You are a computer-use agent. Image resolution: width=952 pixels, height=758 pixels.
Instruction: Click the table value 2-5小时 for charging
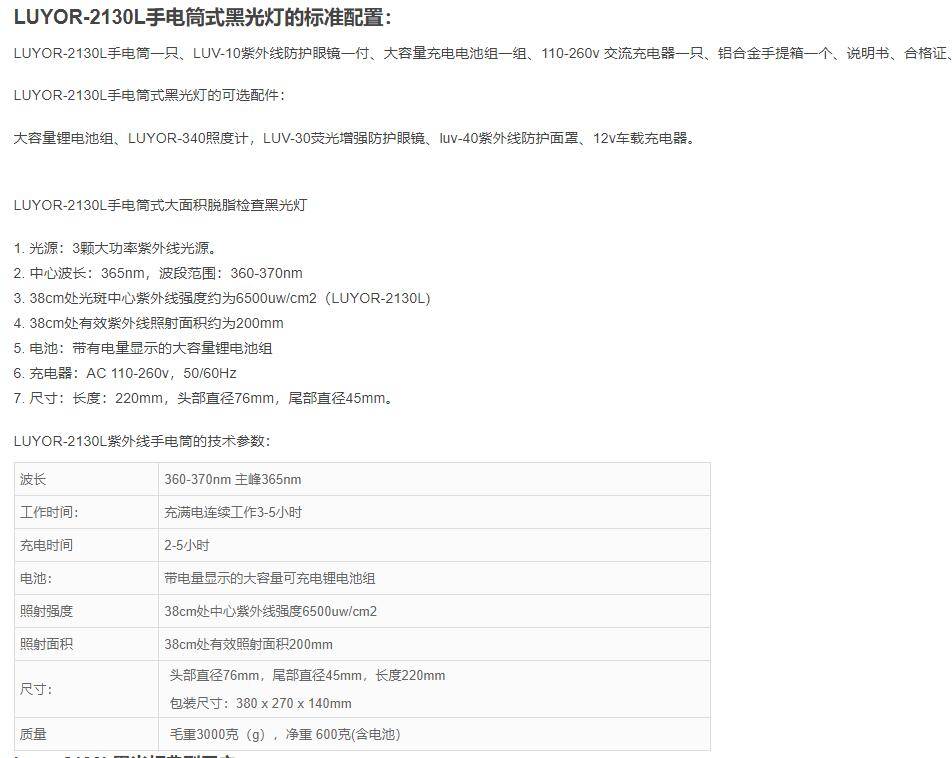[x=187, y=545]
